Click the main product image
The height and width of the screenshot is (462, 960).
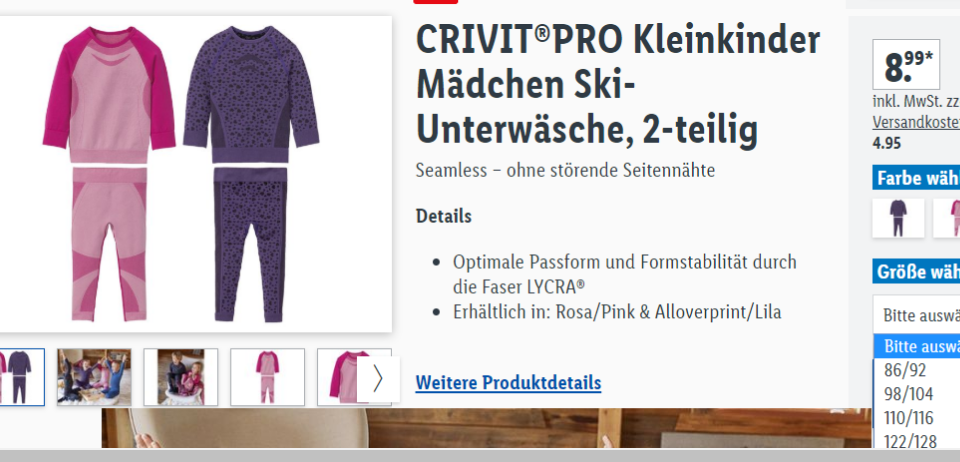click(195, 174)
